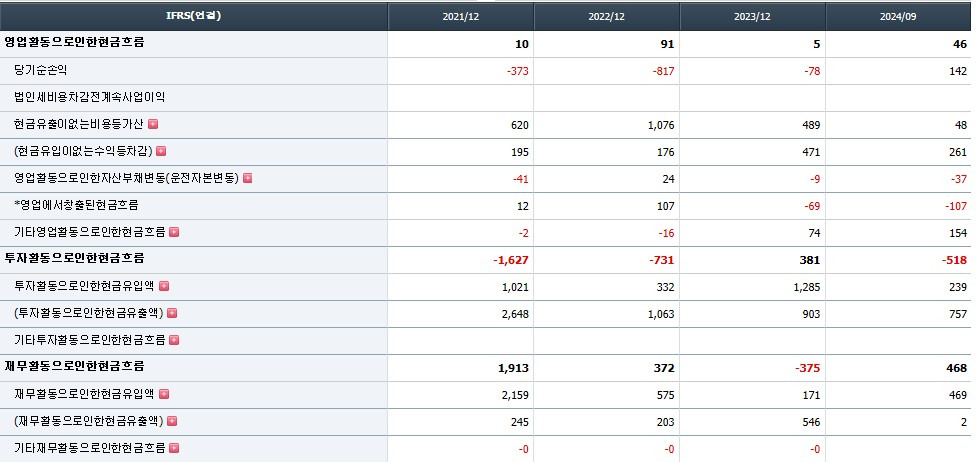Viewport: 977px width, 462px height.
Task: Click the IFRS(연결) header cell
Action: point(194,16)
